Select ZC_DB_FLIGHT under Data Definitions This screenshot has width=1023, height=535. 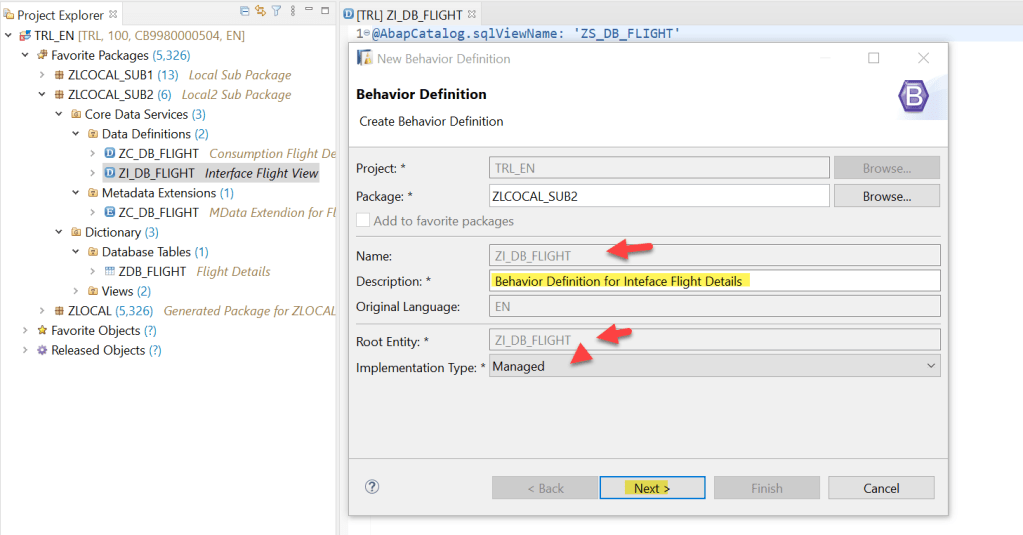coord(158,154)
